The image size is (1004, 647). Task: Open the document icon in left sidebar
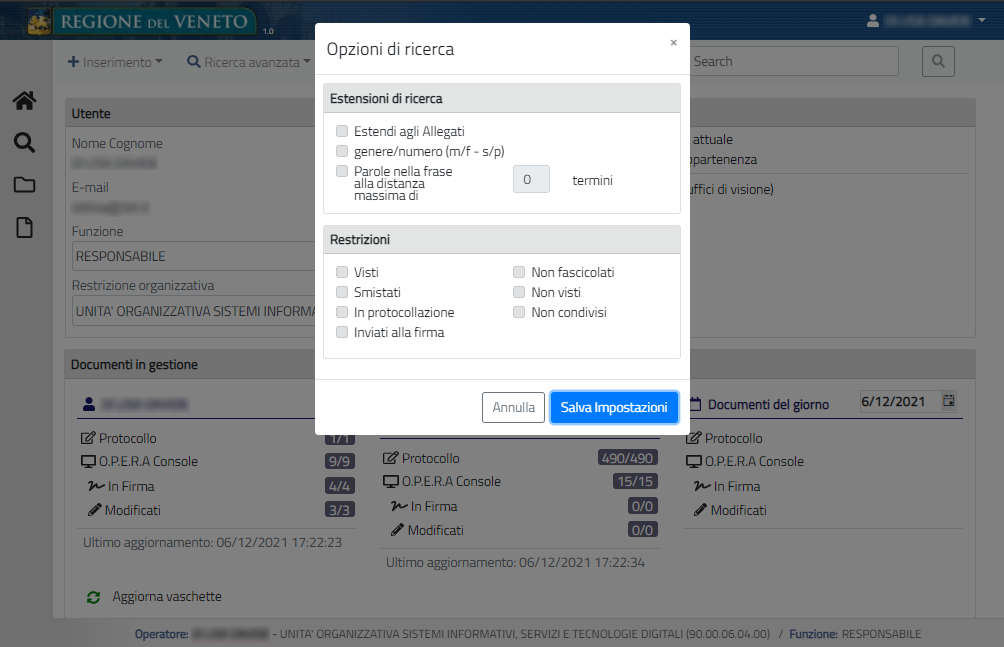24,227
